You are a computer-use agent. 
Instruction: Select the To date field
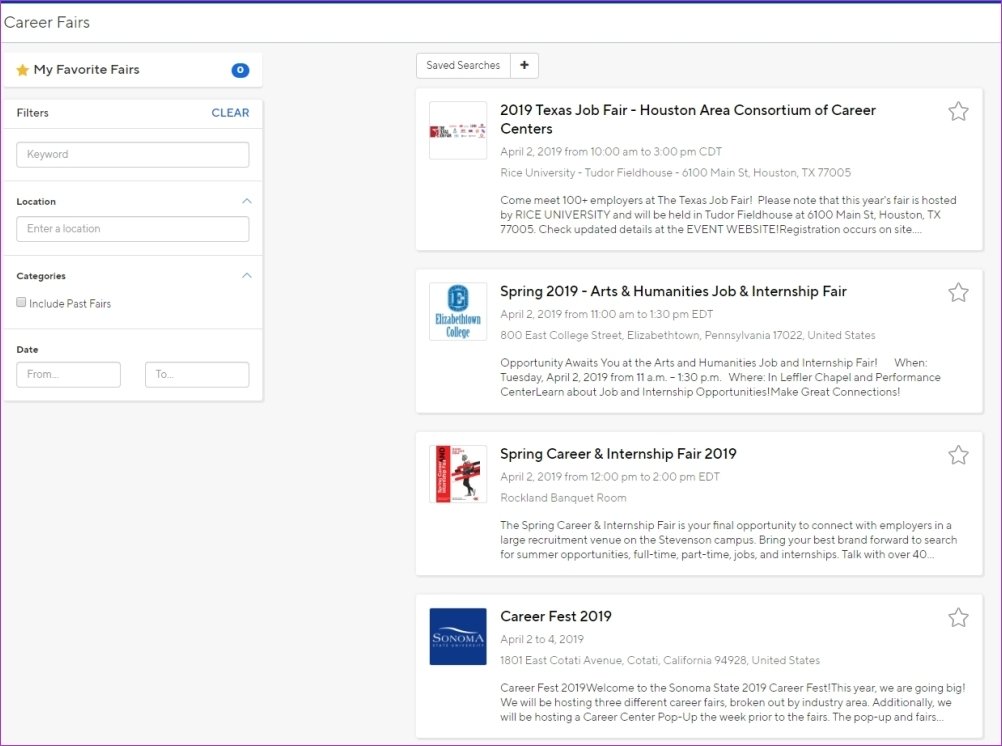click(197, 375)
